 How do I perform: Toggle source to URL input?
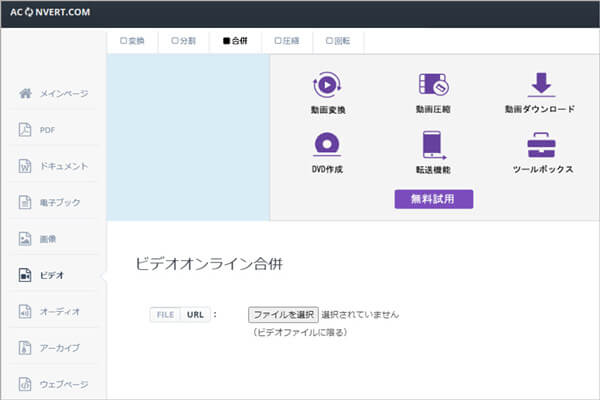[194, 314]
